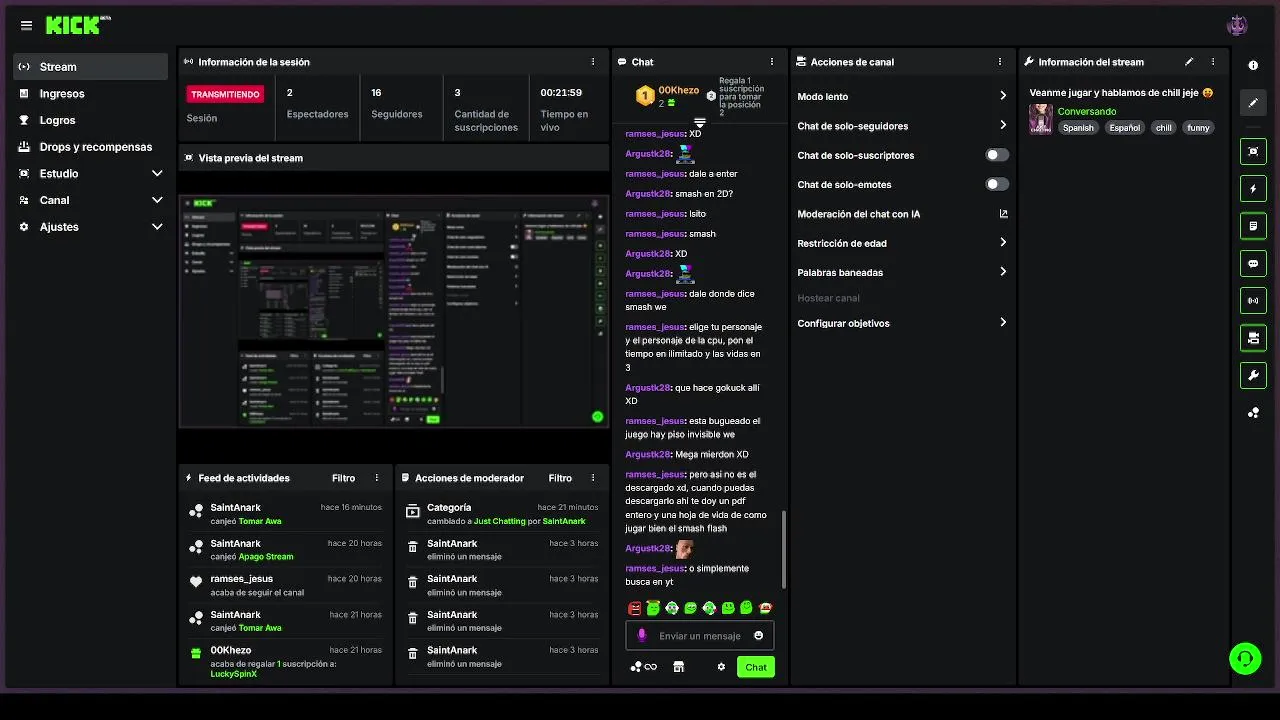Open Información del stream three-dot menu

pyautogui.click(x=1213, y=62)
